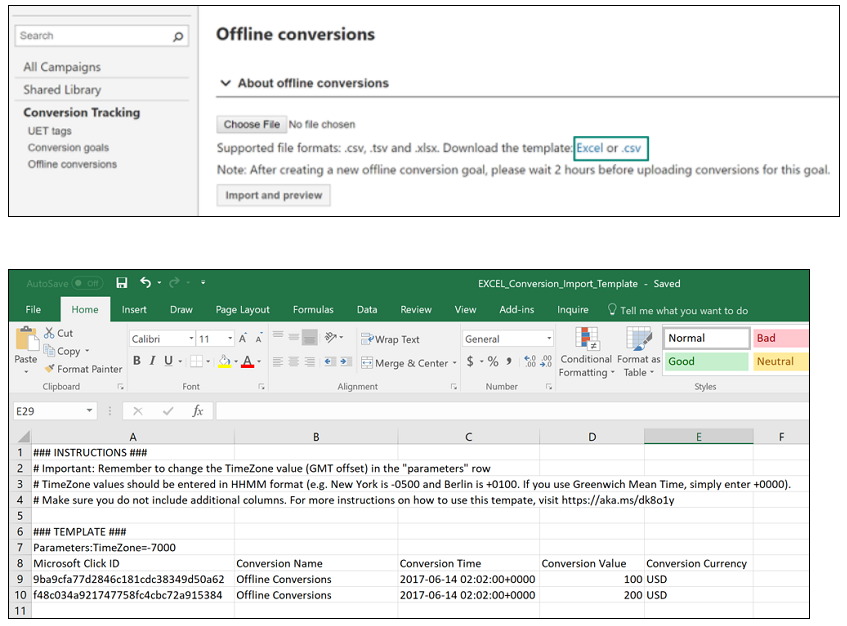
Task: Click the formula bar input
Action: tap(512, 411)
